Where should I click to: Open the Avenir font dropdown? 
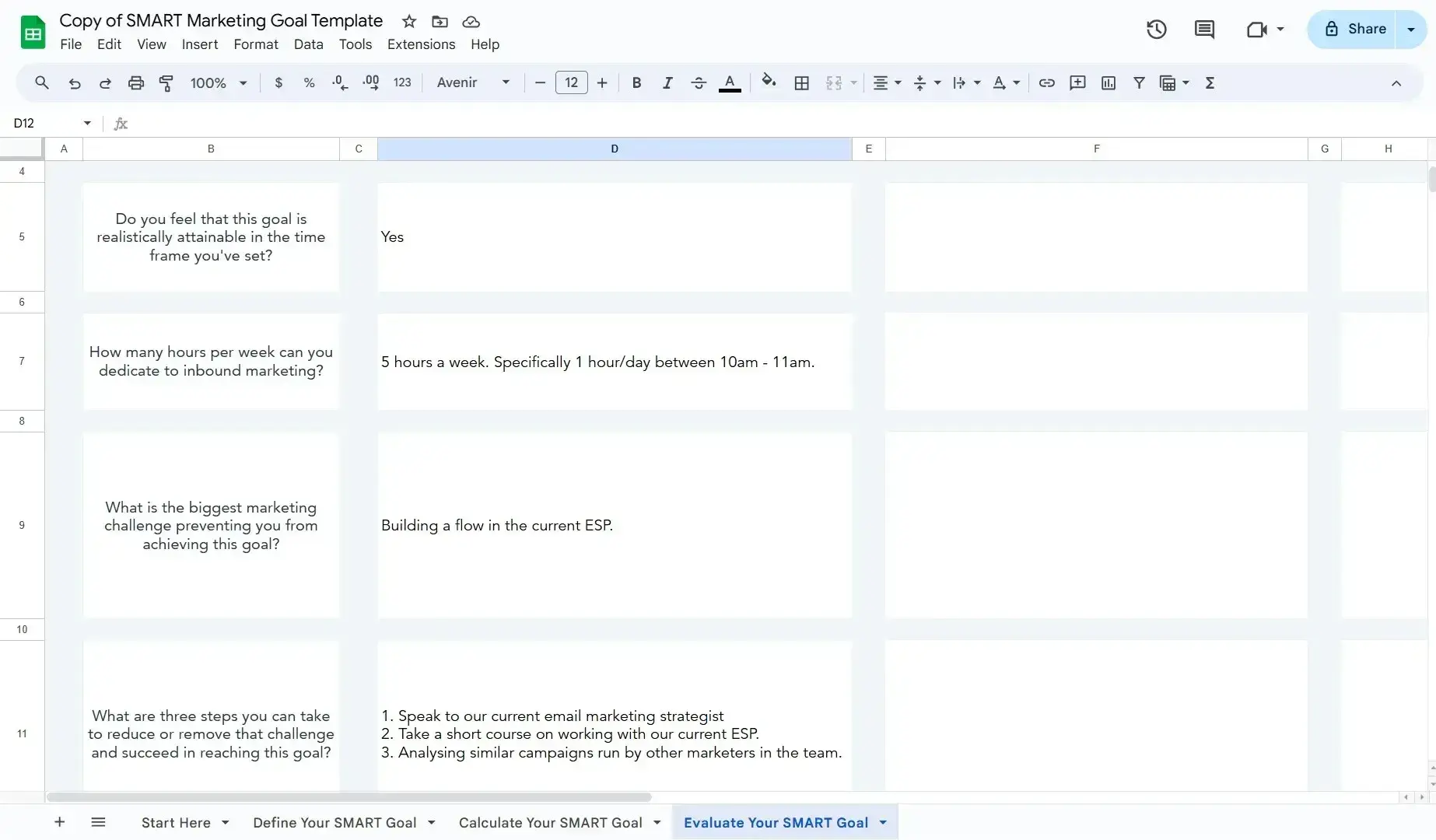[x=474, y=82]
